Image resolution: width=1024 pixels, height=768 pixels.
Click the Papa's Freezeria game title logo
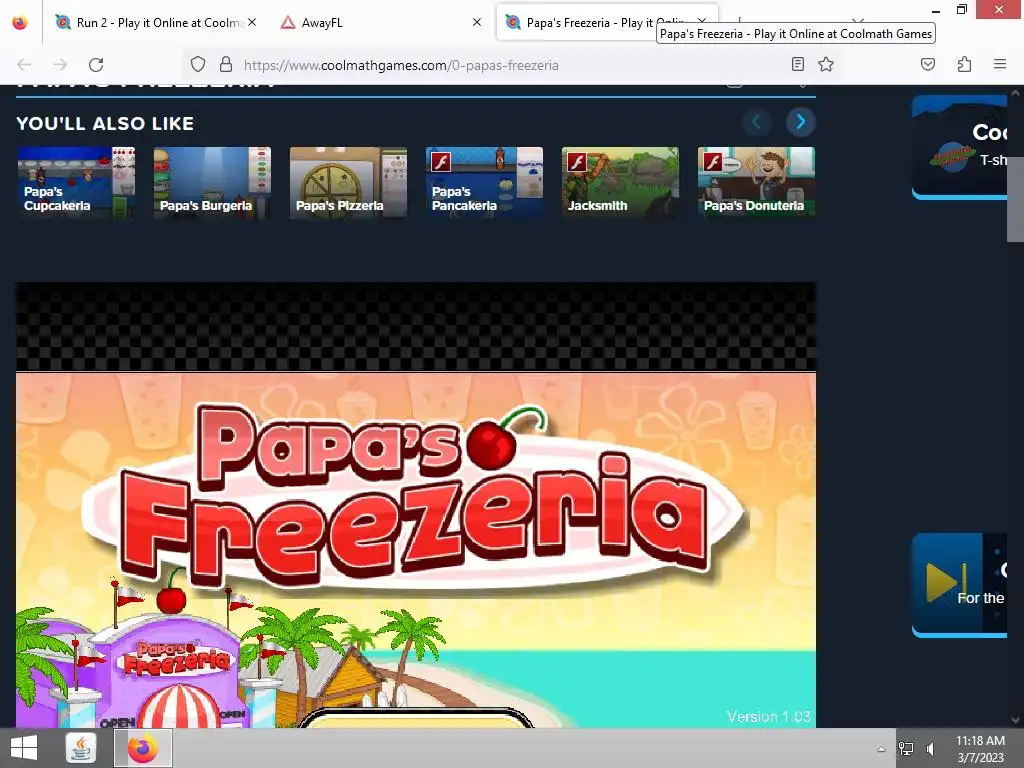(x=416, y=496)
